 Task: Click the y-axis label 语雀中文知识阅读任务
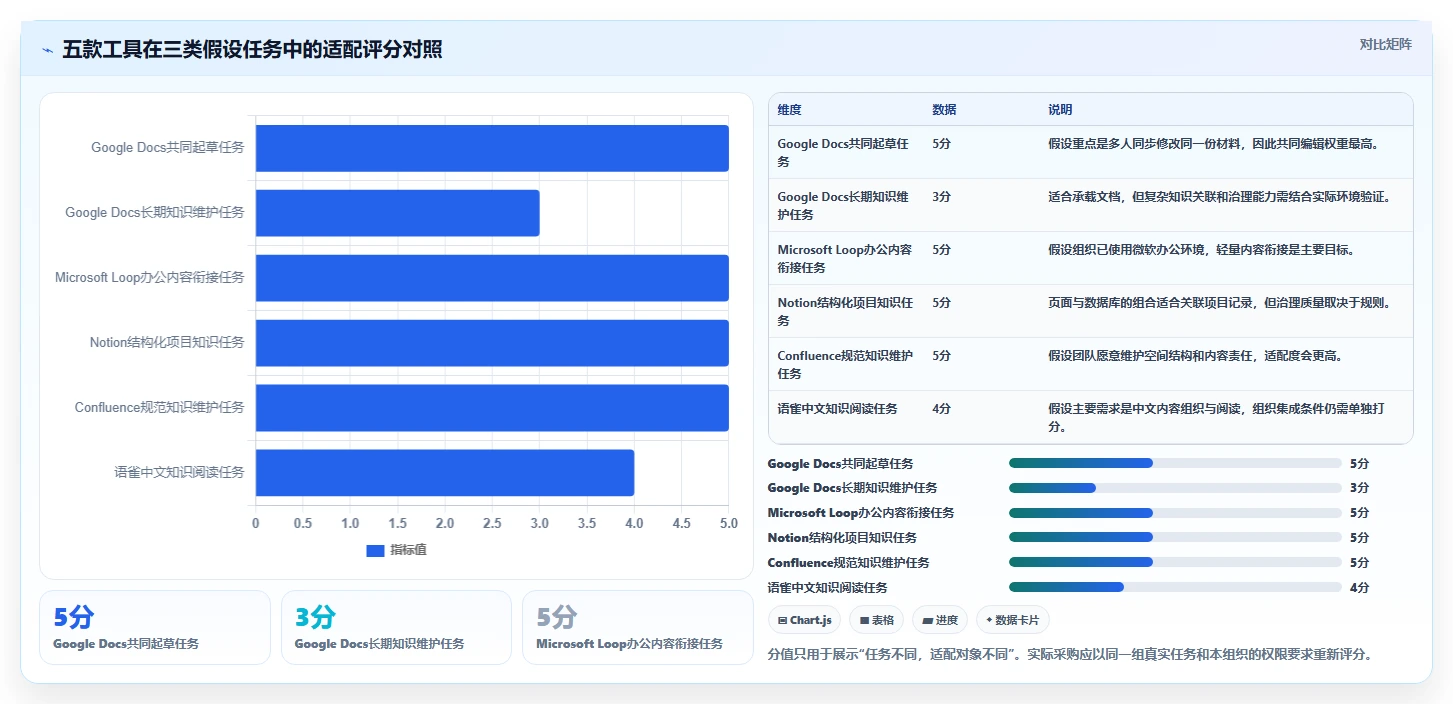point(179,473)
